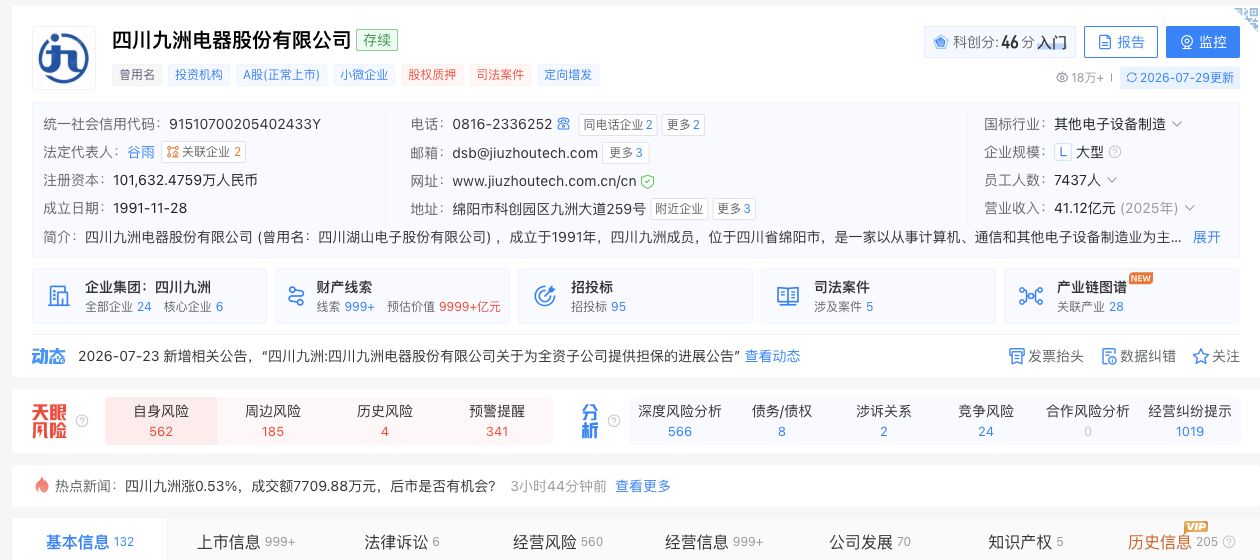
Task: Click the 关注 star icon
Action: pyautogui.click(x=1200, y=356)
